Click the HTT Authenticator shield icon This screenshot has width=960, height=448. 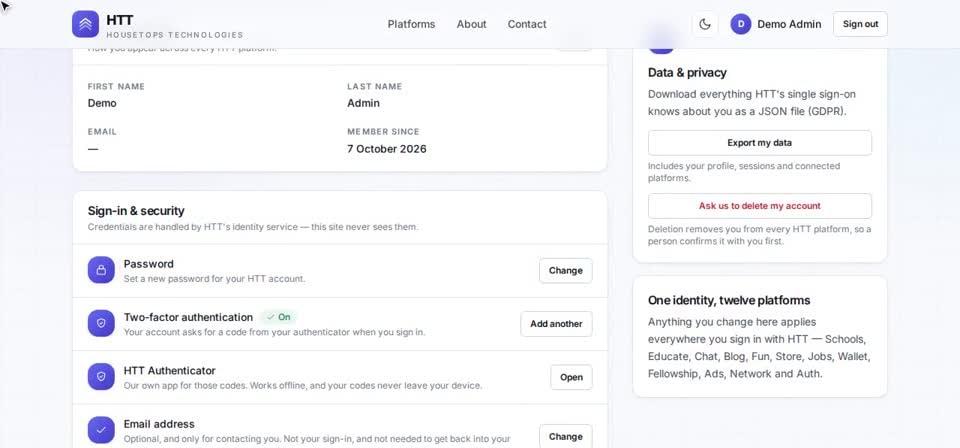click(101, 376)
